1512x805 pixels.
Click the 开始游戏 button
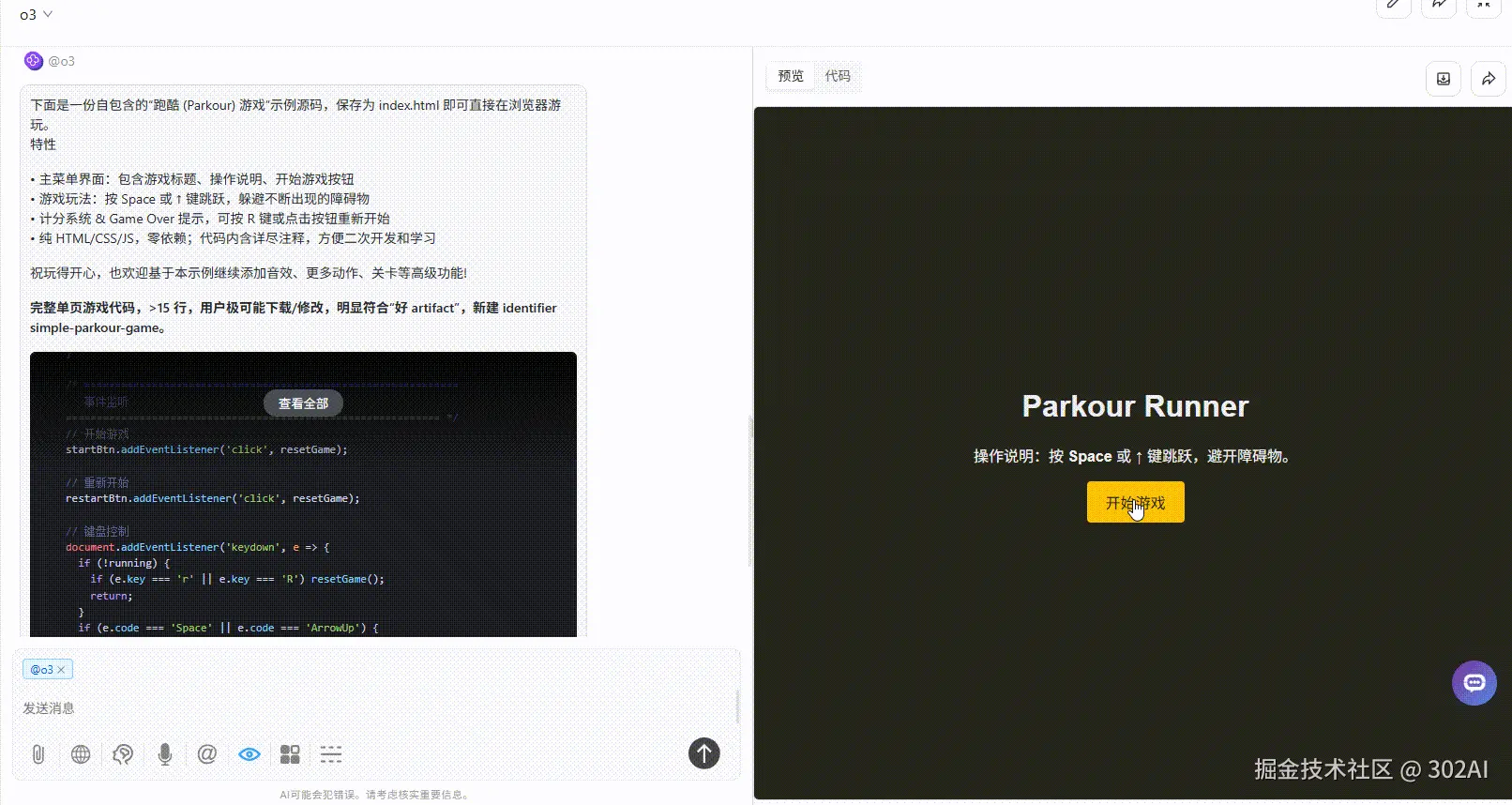(x=1135, y=502)
